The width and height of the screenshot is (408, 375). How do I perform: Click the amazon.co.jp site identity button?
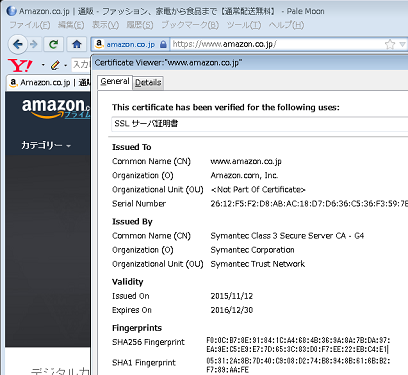pyautogui.click(x=130, y=44)
